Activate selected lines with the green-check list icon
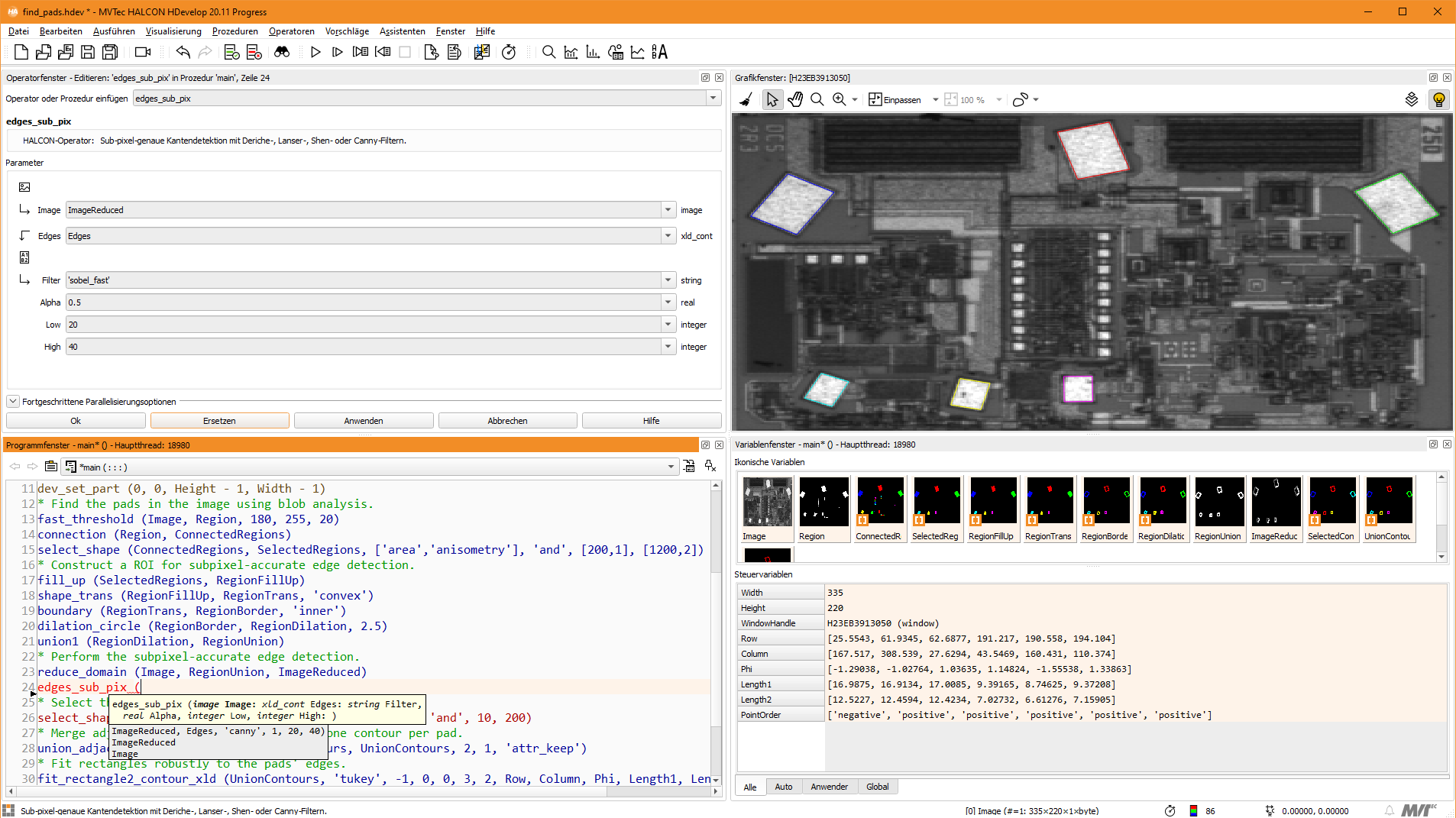 tap(232, 52)
